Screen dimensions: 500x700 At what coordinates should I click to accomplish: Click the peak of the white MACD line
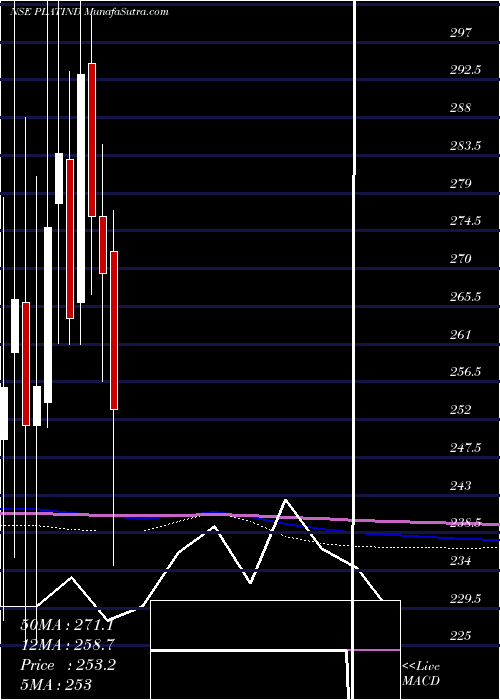pyautogui.click(x=285, y=500)
